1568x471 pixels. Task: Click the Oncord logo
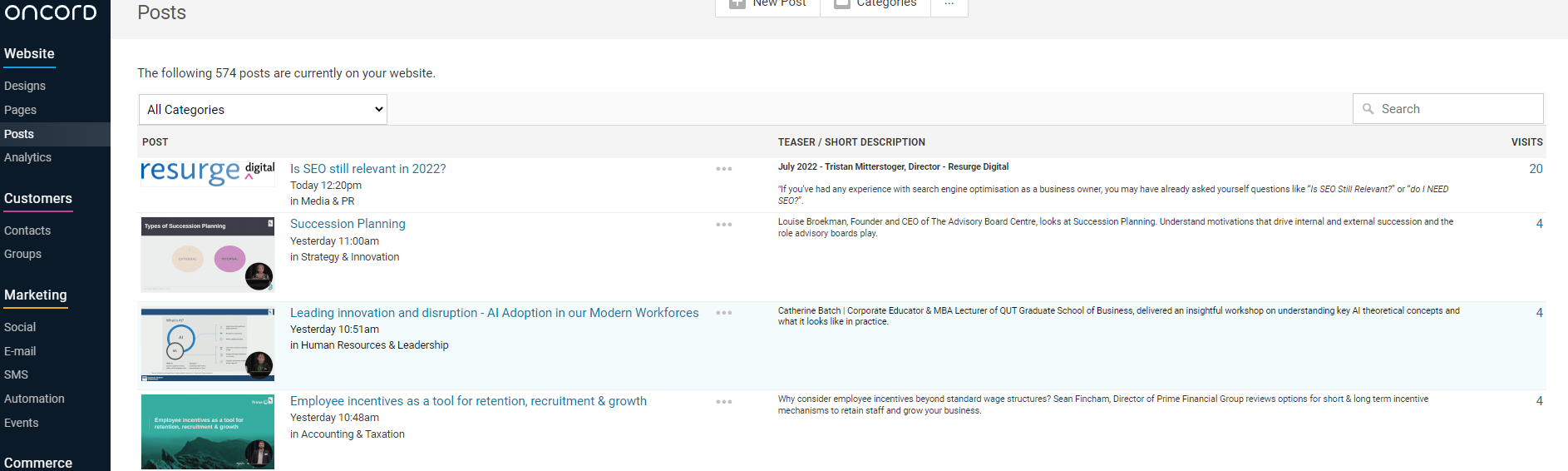51,12
